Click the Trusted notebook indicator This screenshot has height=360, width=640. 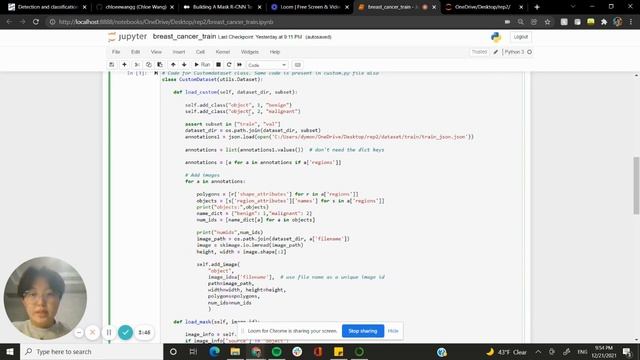tap(479, 52)
